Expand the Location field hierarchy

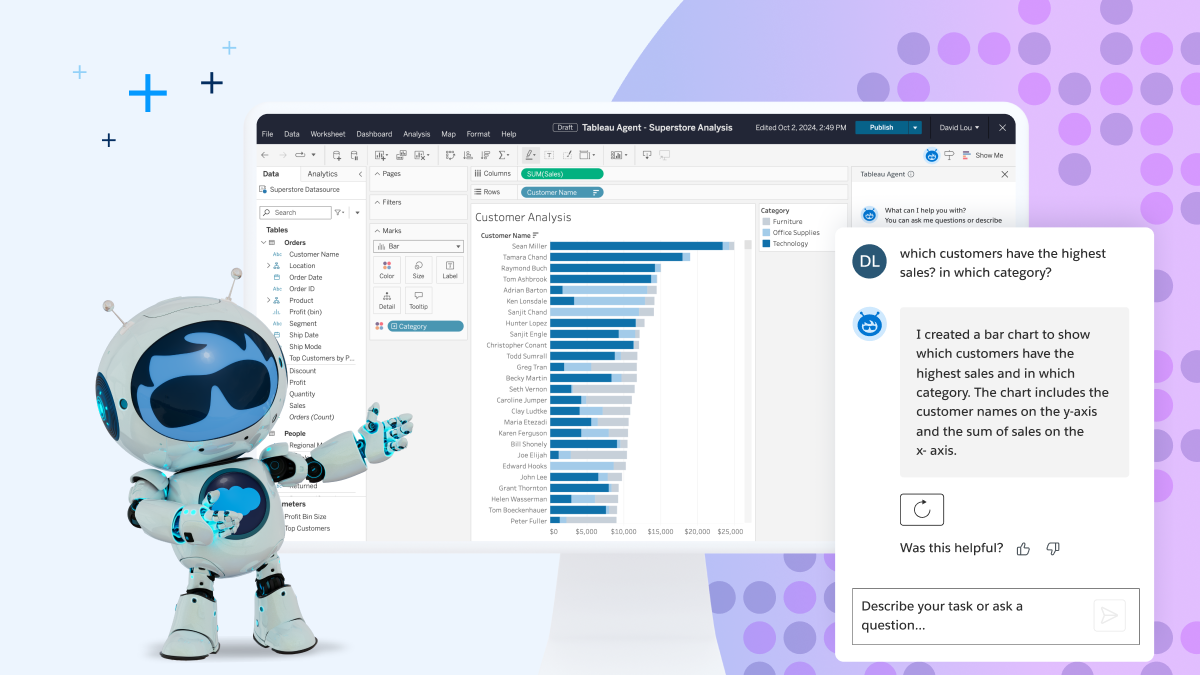[268, 266]
